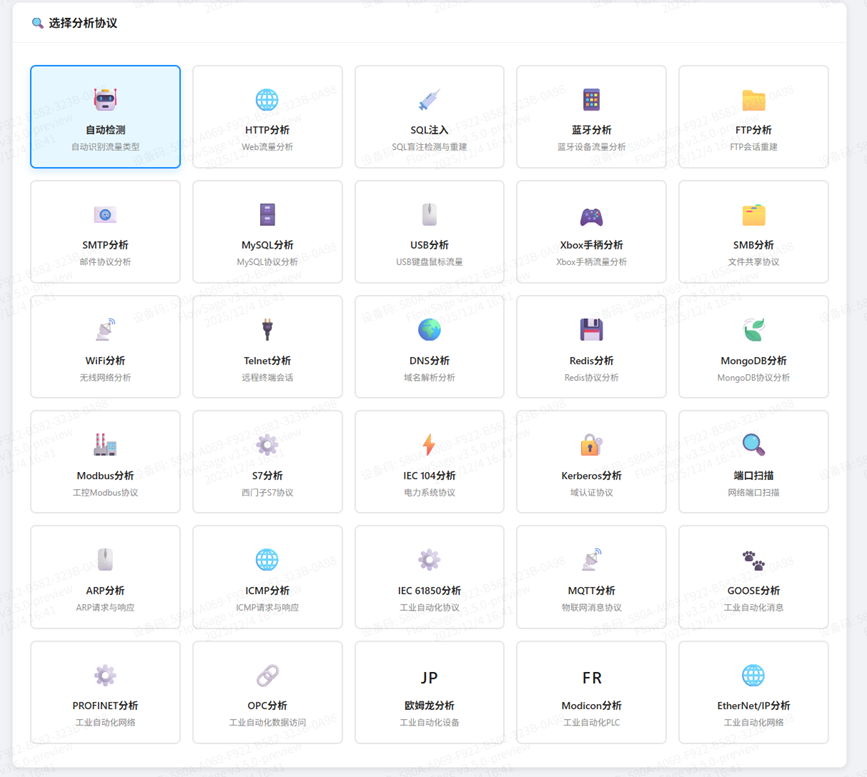Click the 无线网络分析 description
The width and height of the screenshot is (867, 777).
(105, 377)
